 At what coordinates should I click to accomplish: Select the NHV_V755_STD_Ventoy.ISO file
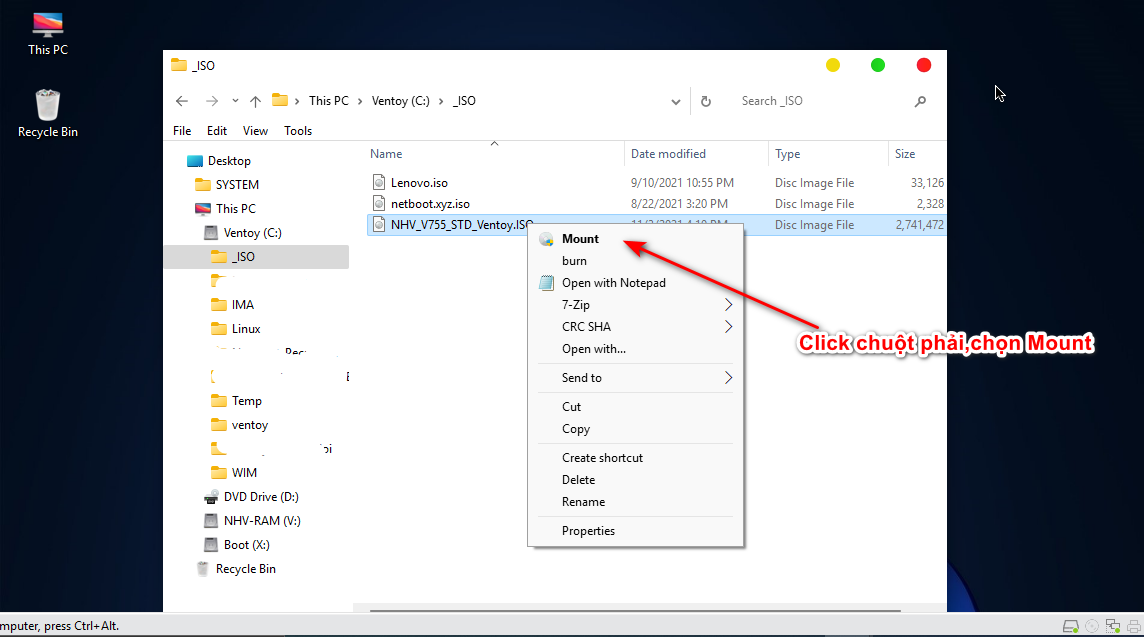[x=462, y=225]
